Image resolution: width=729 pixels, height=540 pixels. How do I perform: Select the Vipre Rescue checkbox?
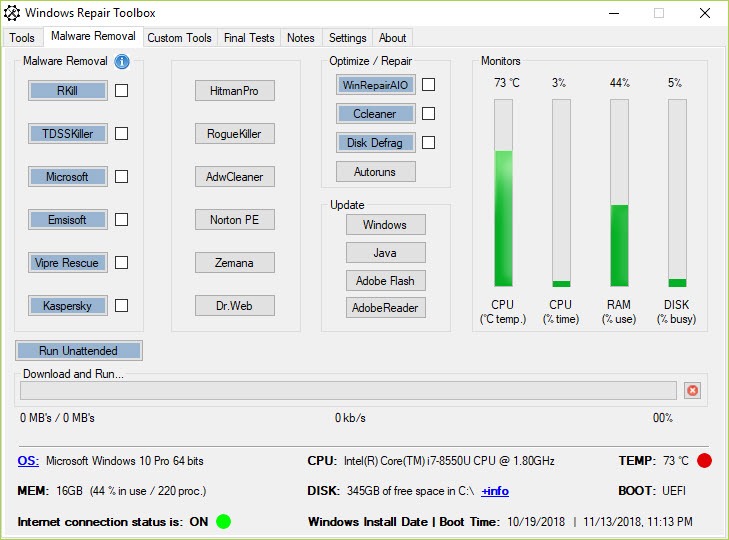click(121, 262)
